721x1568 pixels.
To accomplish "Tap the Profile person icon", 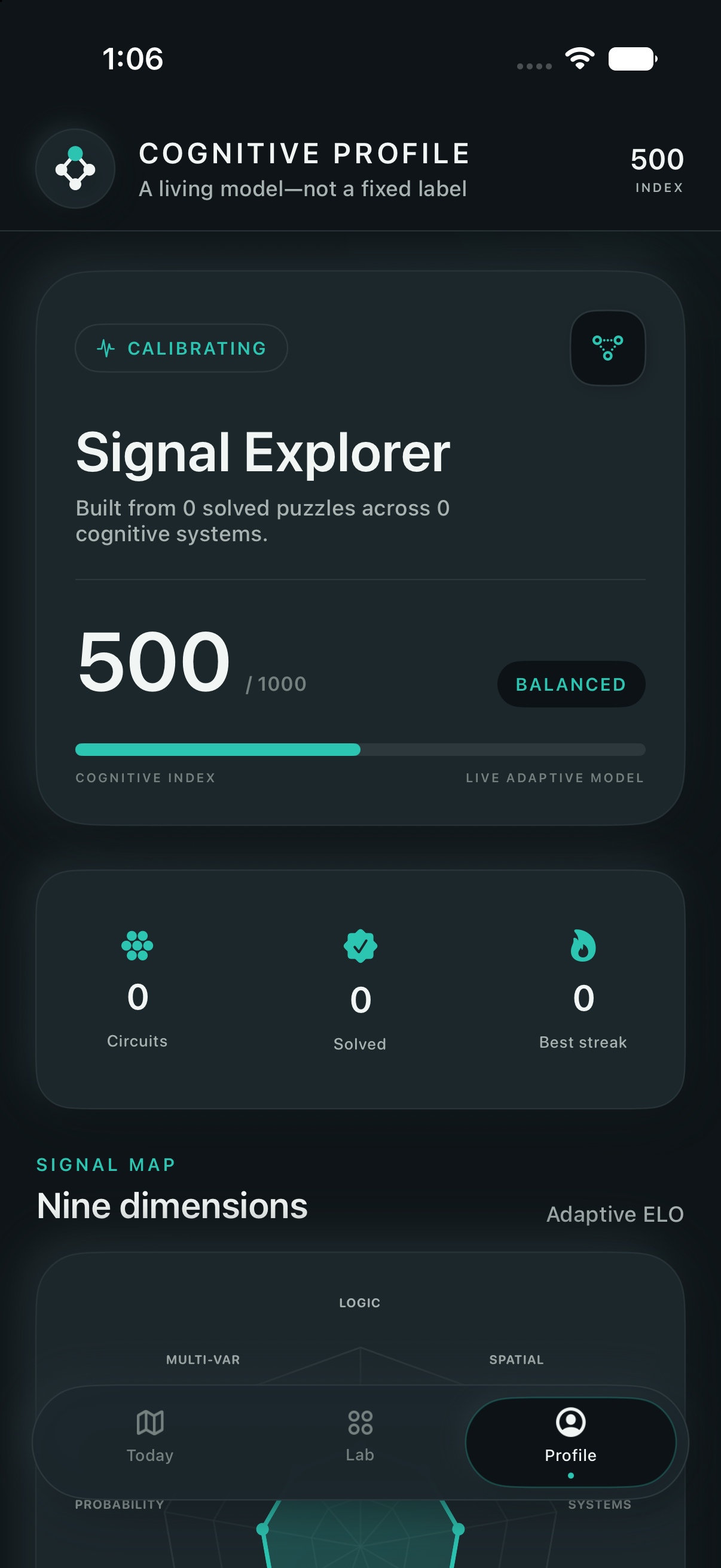I will 571,1422.
